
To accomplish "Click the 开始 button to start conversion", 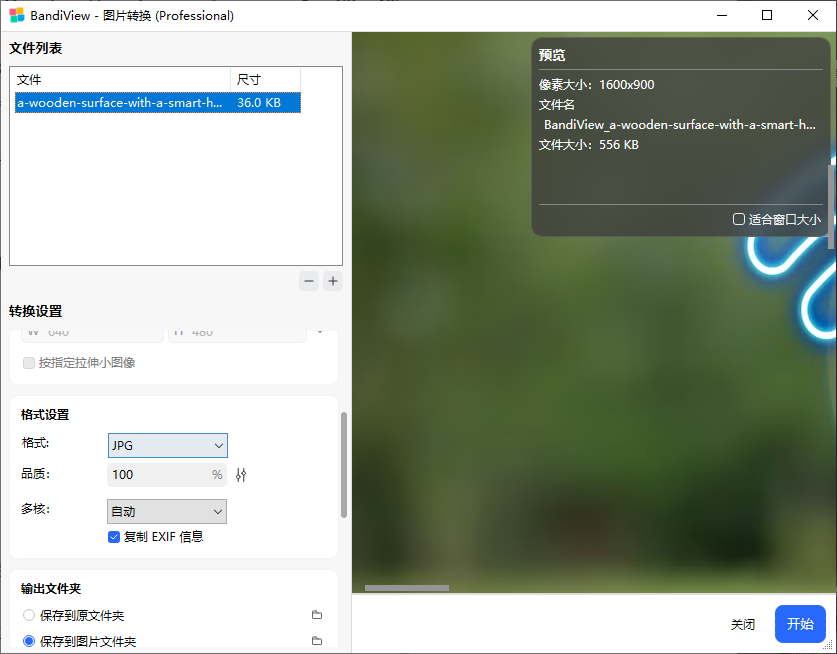I will [x=799, y=623].
